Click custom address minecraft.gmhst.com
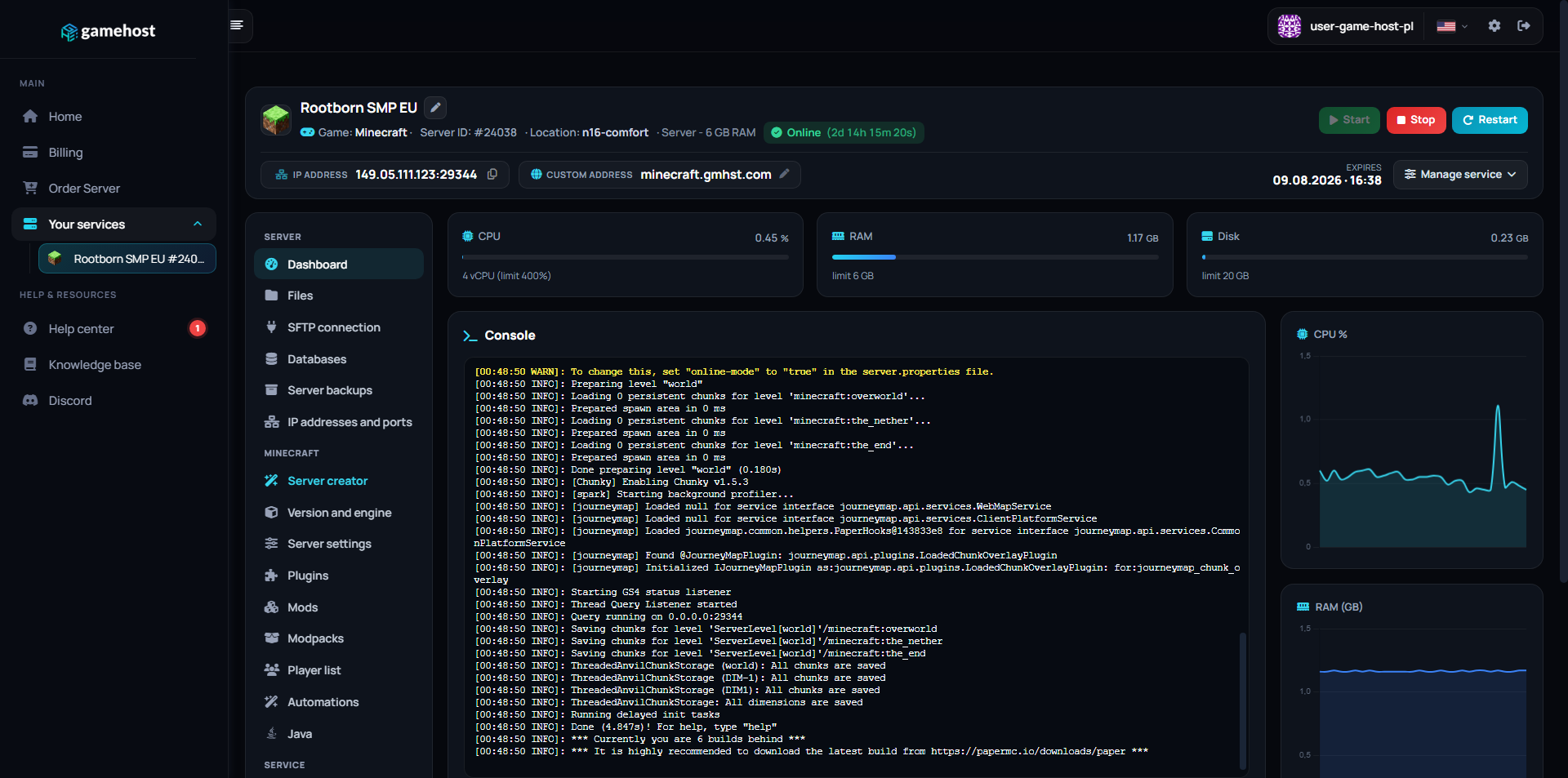This screenshot has height=778, width=1568. [706, 175]
